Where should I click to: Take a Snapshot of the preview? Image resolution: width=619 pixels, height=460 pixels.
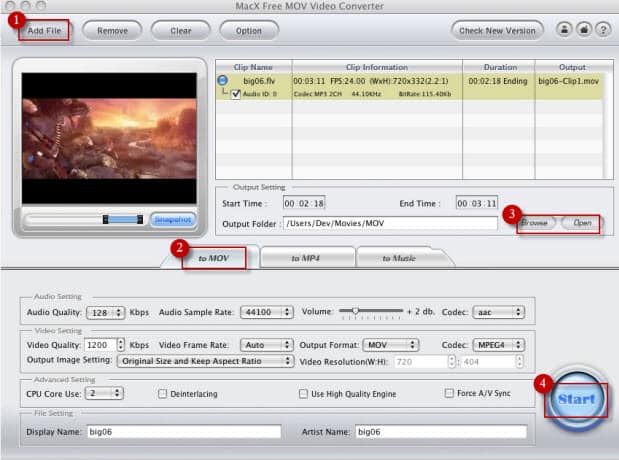click(173, 220)
